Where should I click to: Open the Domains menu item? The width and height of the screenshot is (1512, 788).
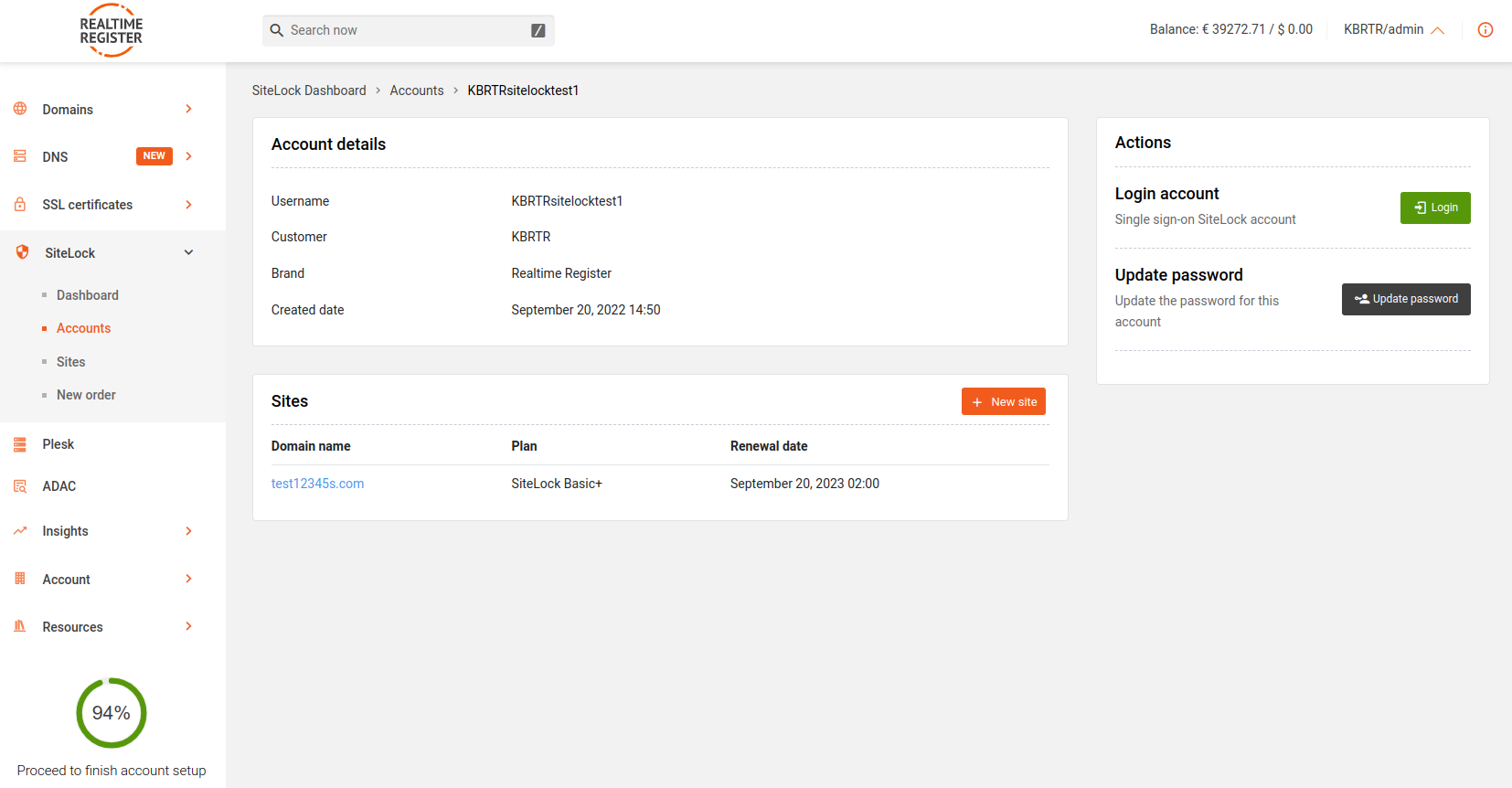click(x=68, y=110)
